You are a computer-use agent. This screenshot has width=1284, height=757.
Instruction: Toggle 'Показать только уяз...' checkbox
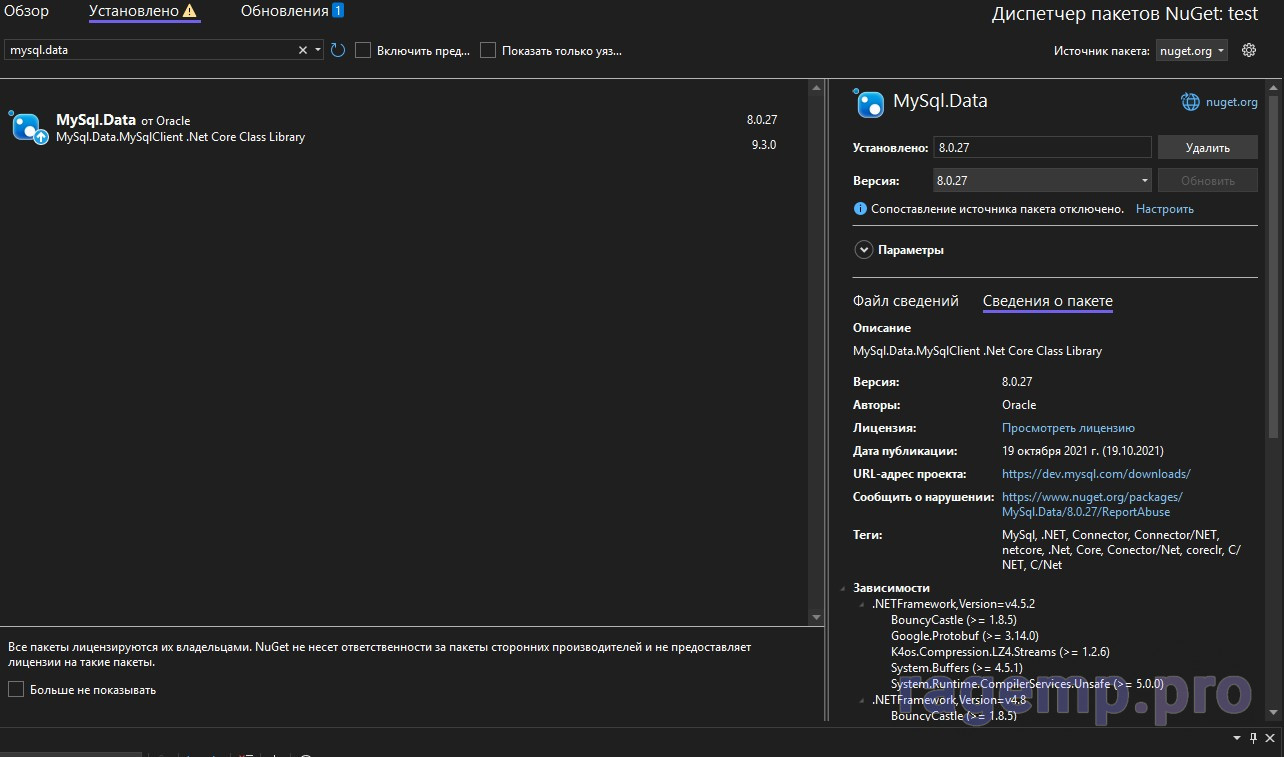488,50
